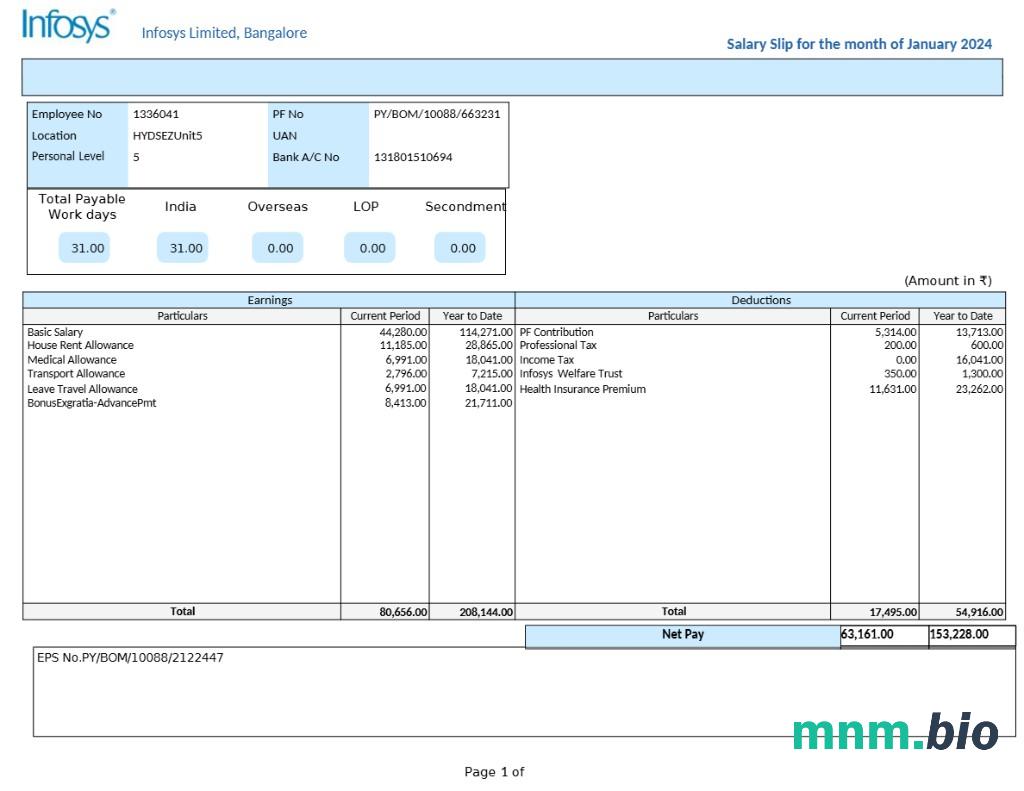
Task: Click the Deductions column header
Action: 760,300
